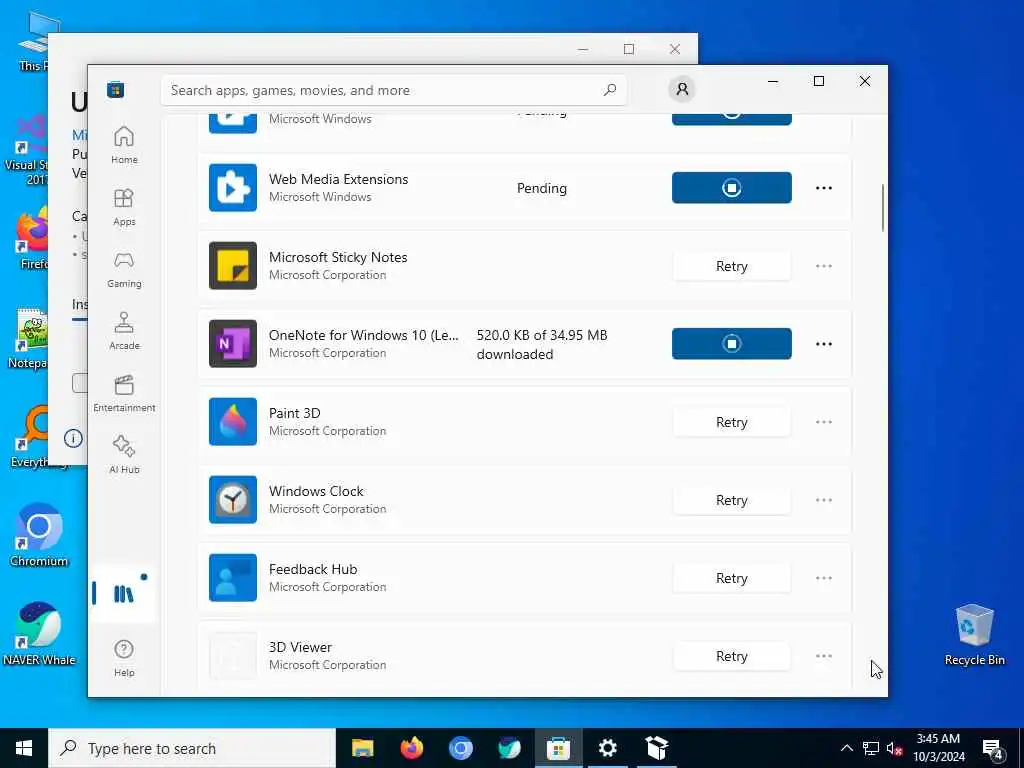Open the Arcade section
This screenshot has height=768, width=1024.
pos(124,331)
